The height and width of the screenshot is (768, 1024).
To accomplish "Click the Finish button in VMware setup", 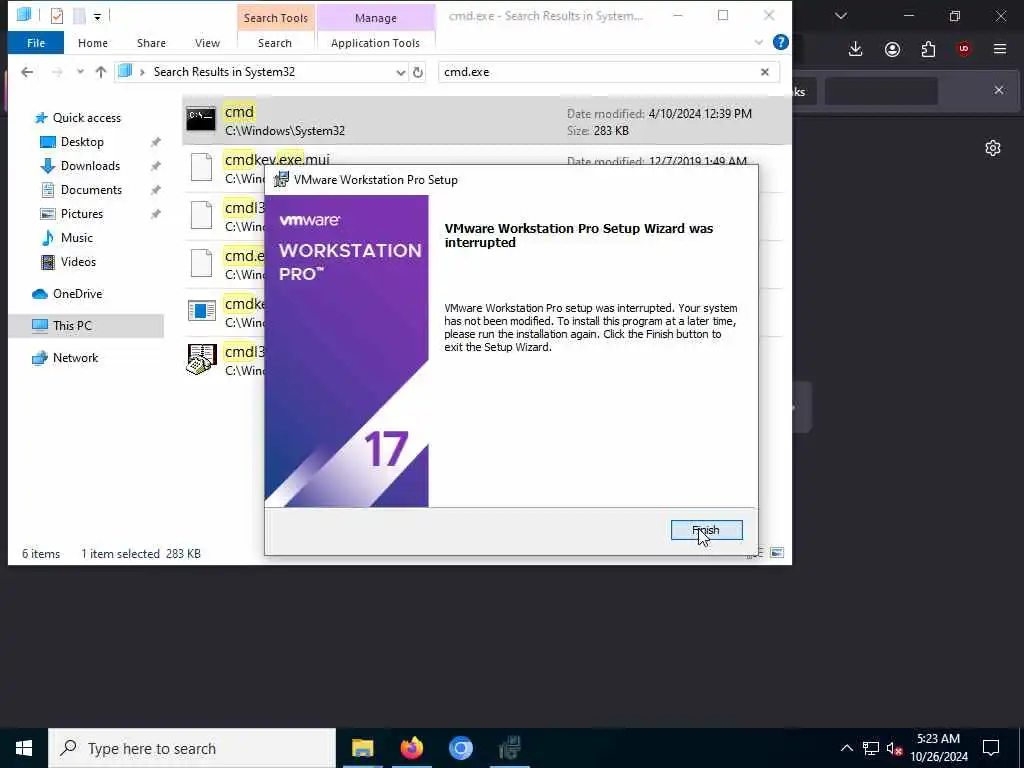I will coord(707,530).
